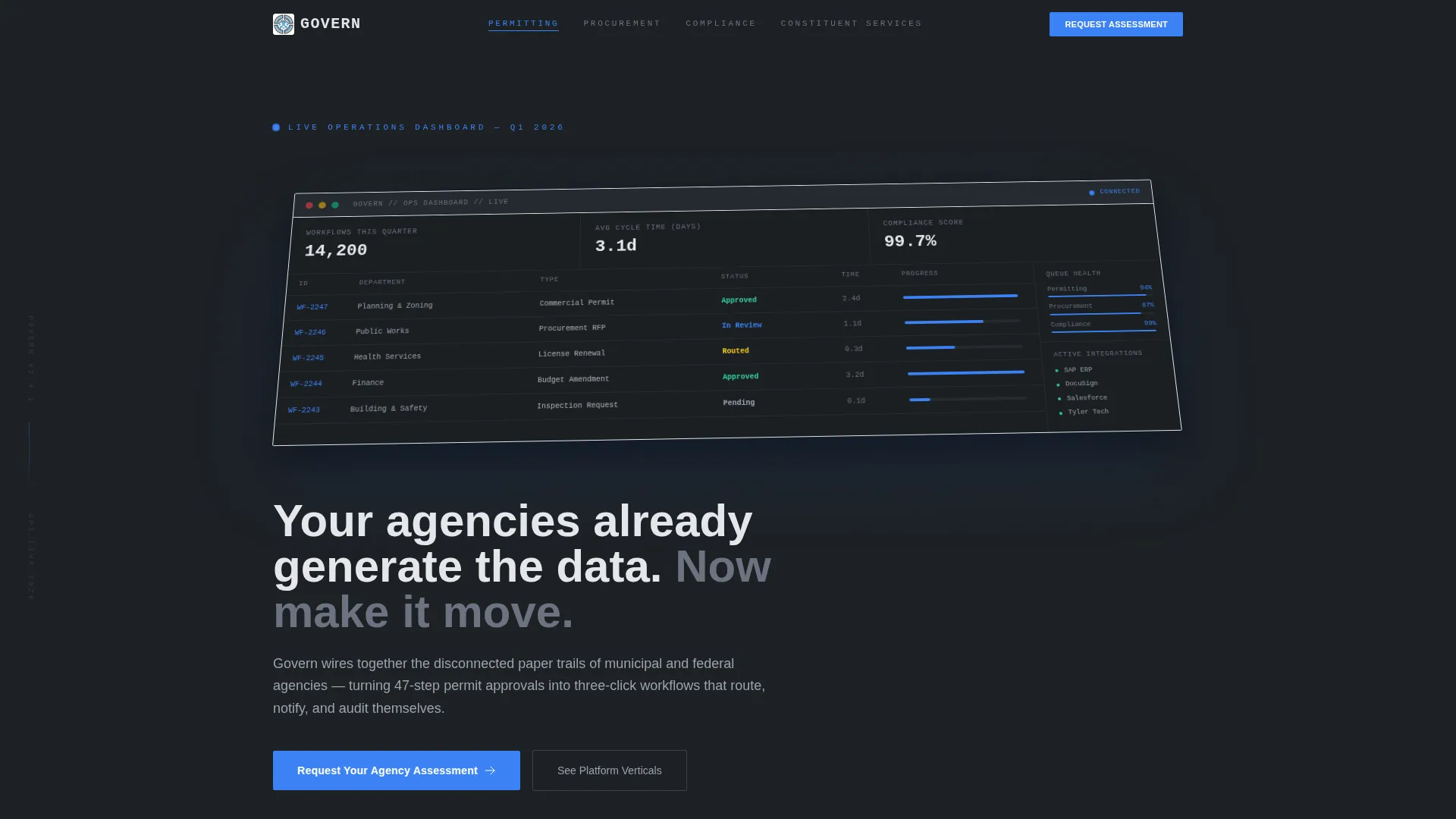Open the Permitting nav tab
1456x819 pixels.
pos(523,24)
